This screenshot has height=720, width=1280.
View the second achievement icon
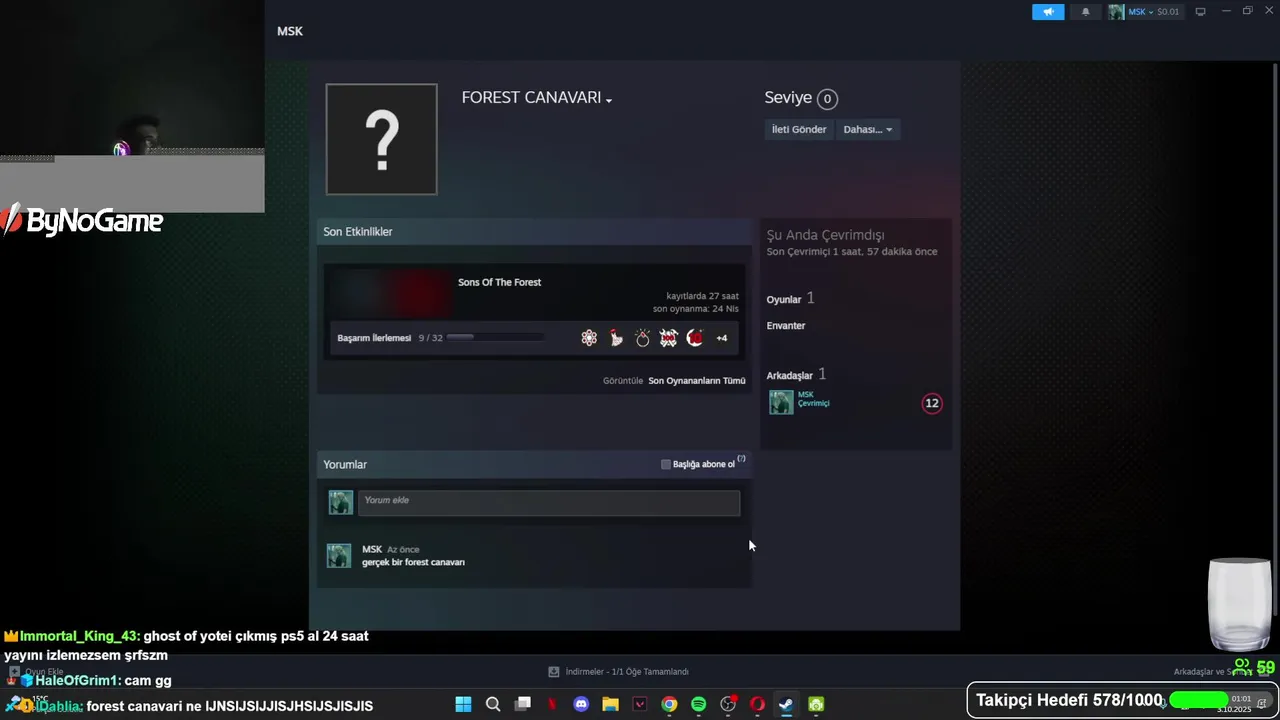pos(616,338)
